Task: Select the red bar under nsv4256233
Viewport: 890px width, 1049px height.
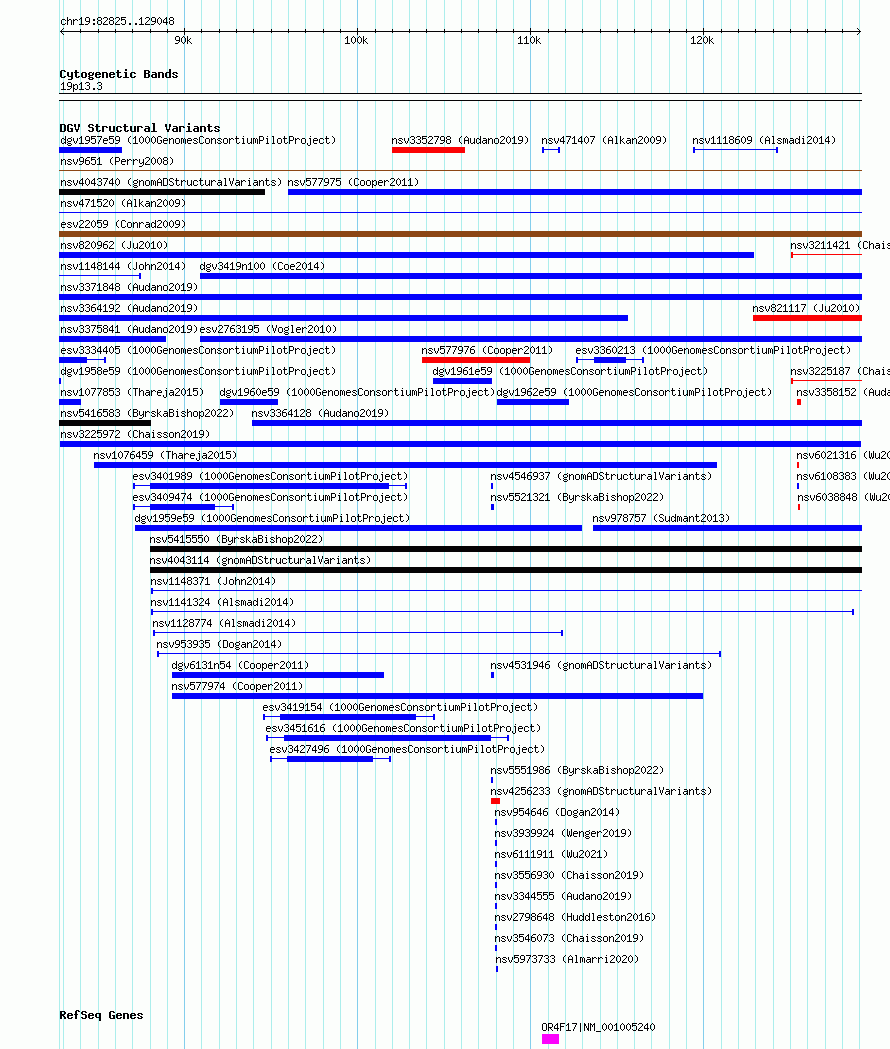Action: point(495,801)
